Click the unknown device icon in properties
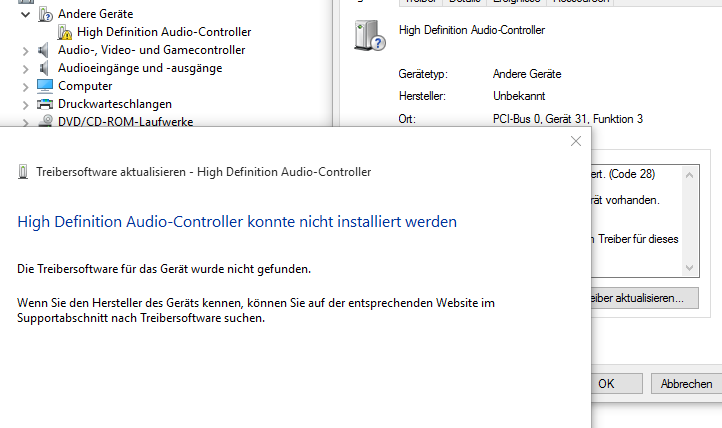This screenshot has height=428, width=722. (x=369, y=35)
